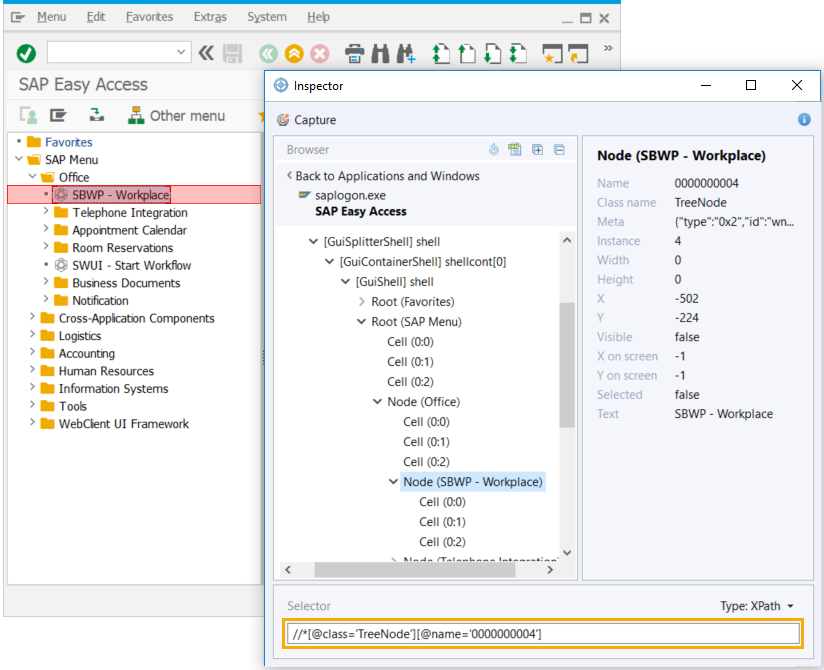Select SBWP - Workplace in SAP menu tree
824x670 pixels.
coord(120,194)
